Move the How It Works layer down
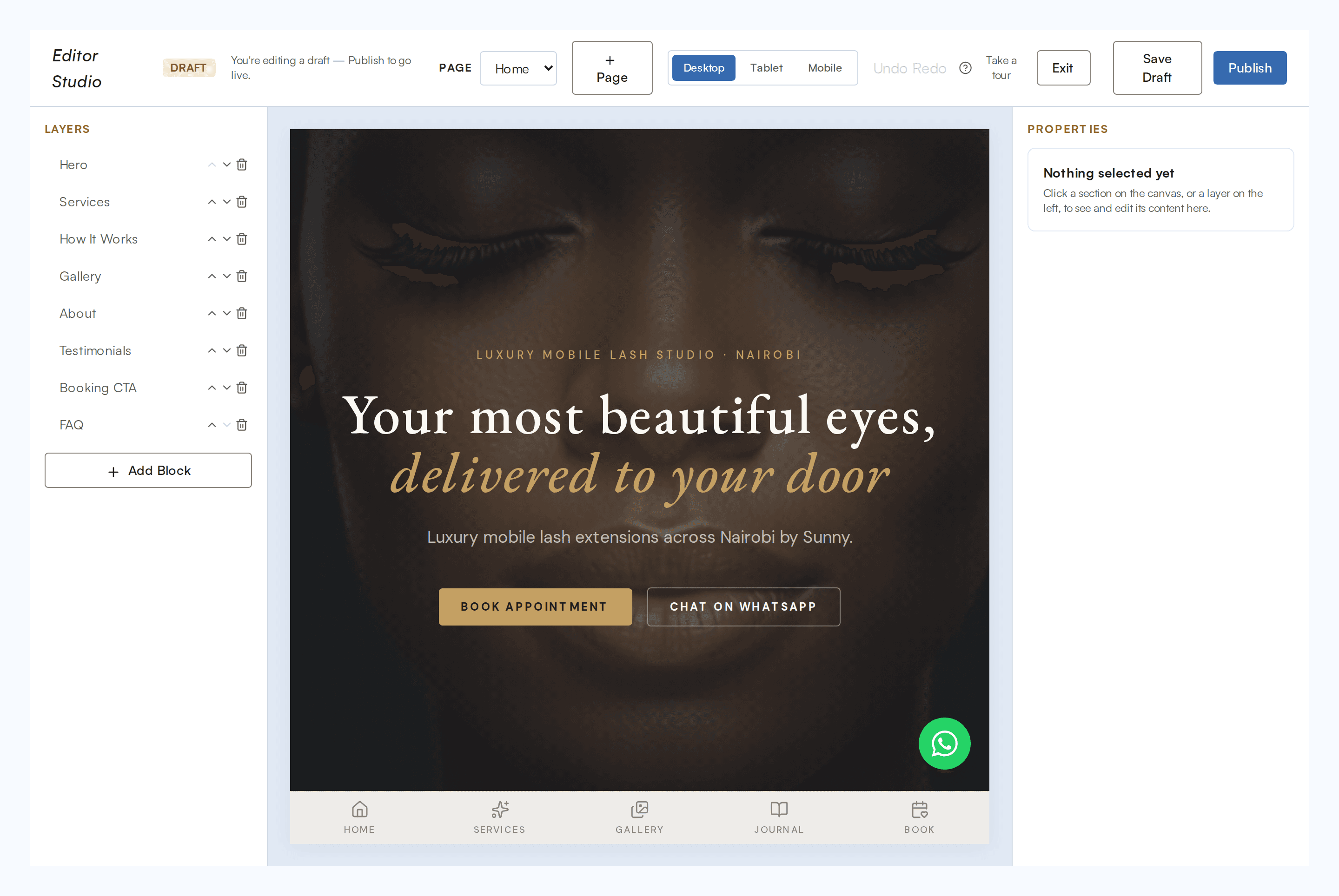The image size is (1339, 896). [x=227, y=239]
